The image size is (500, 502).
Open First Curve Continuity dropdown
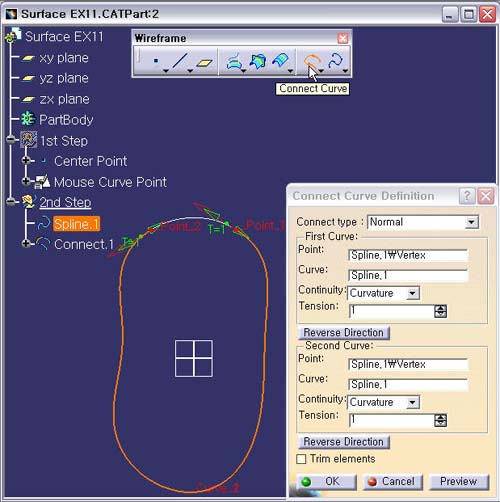pyautogui.click(x=412, y=293)
